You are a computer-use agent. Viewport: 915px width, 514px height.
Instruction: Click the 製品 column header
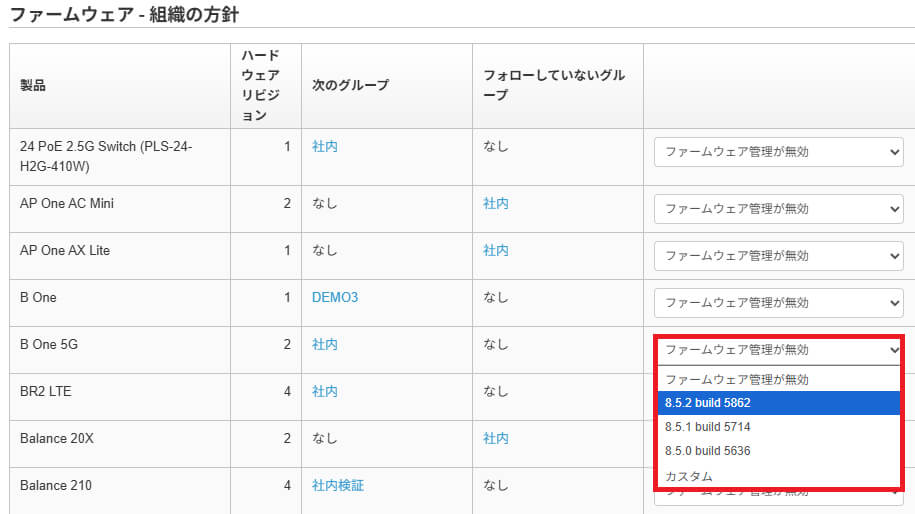[120, 86]
